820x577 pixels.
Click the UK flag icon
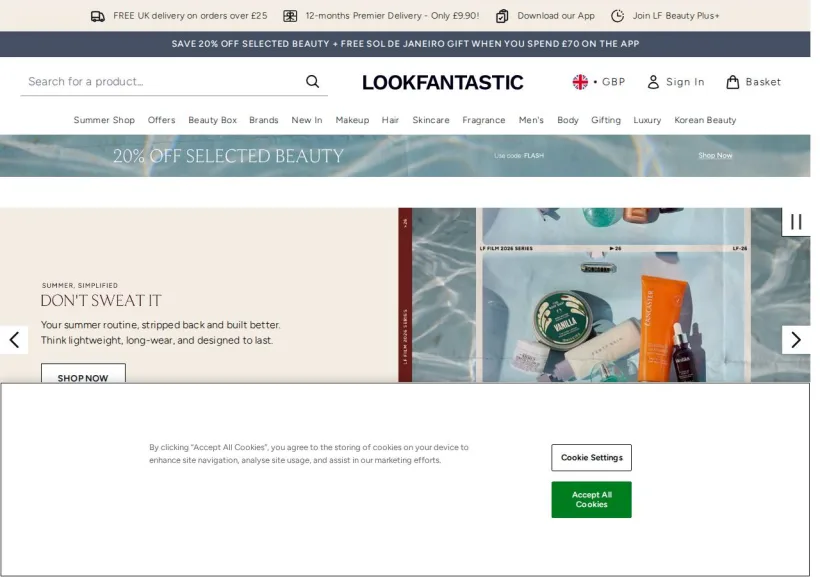click(x=580, y=82)
